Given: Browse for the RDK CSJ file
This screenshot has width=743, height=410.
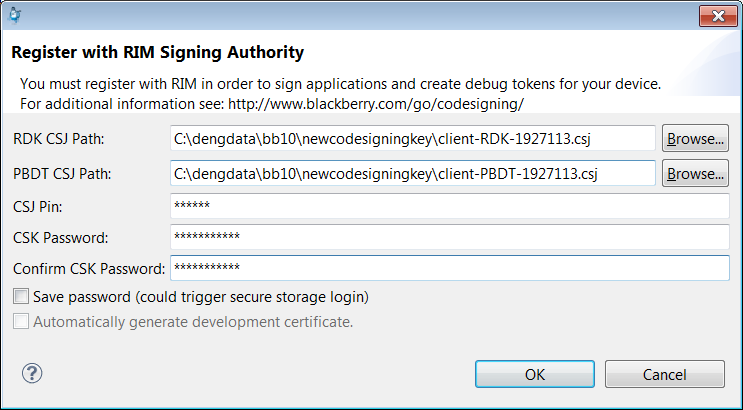Looking at the screenshot, I should tap(695, 138).
